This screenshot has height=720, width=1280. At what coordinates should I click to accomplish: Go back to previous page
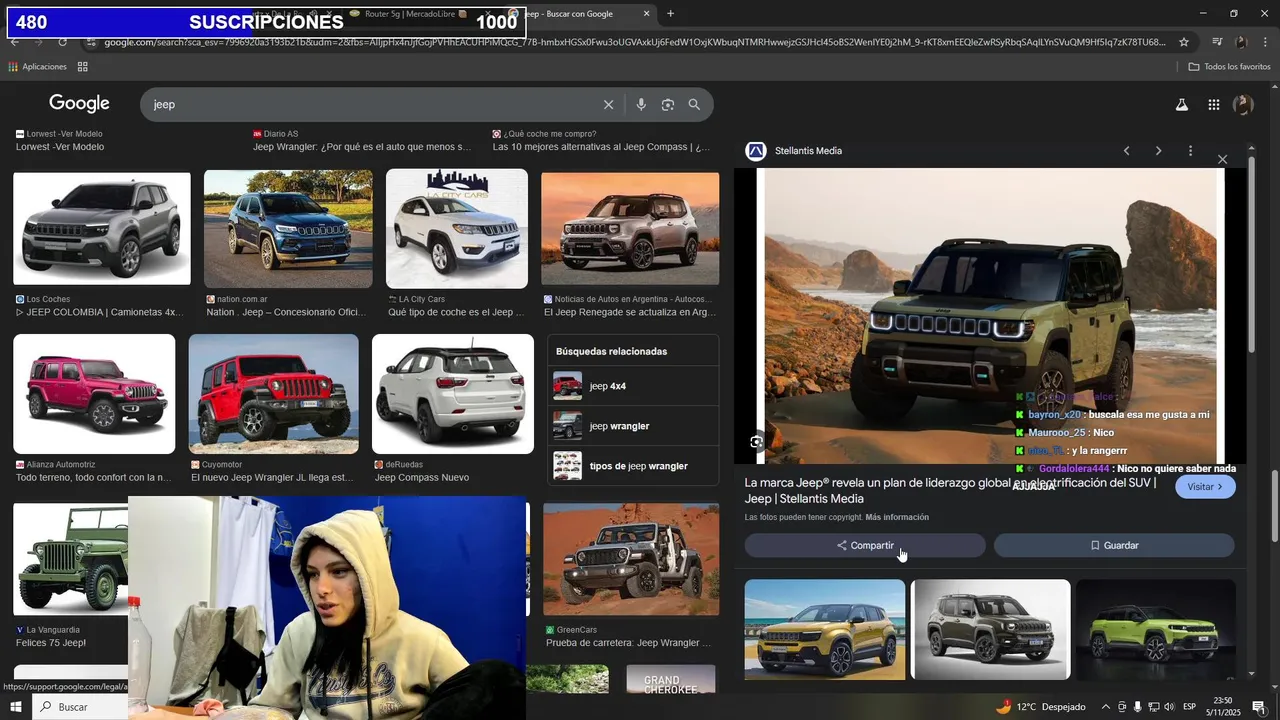pos(15,42)
